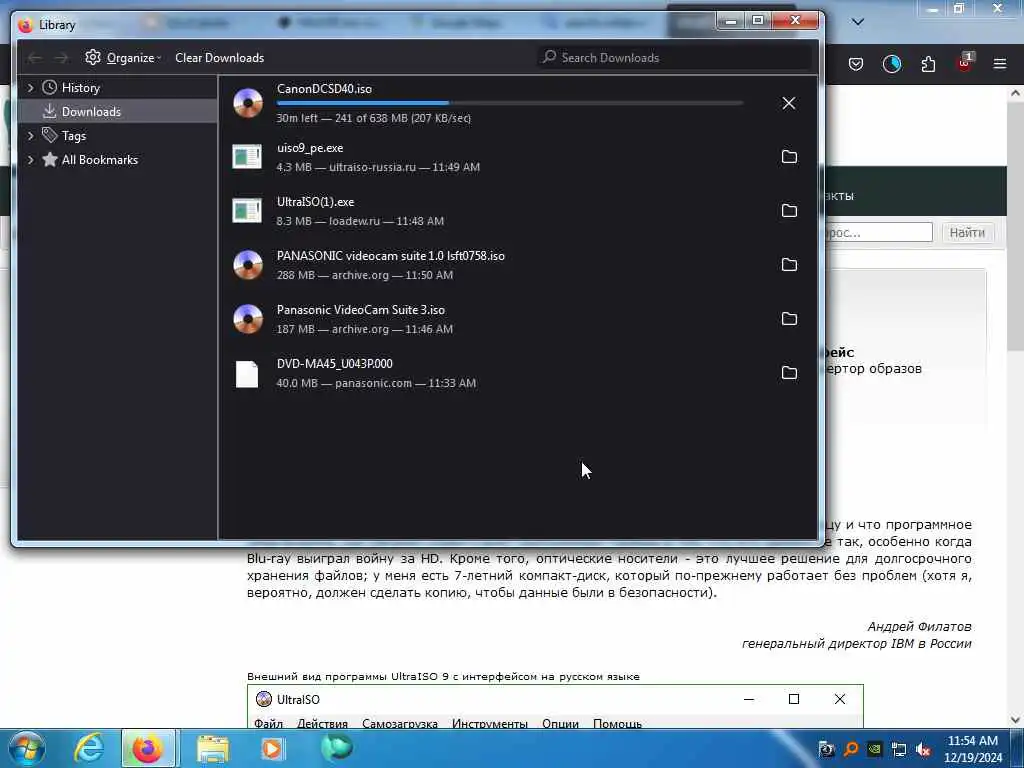Viewport: 1024px width, 768px height.
Task: Select PANASONIC videocam suite 1.0 lsft0758.iso name
Action: coord(391,256)
